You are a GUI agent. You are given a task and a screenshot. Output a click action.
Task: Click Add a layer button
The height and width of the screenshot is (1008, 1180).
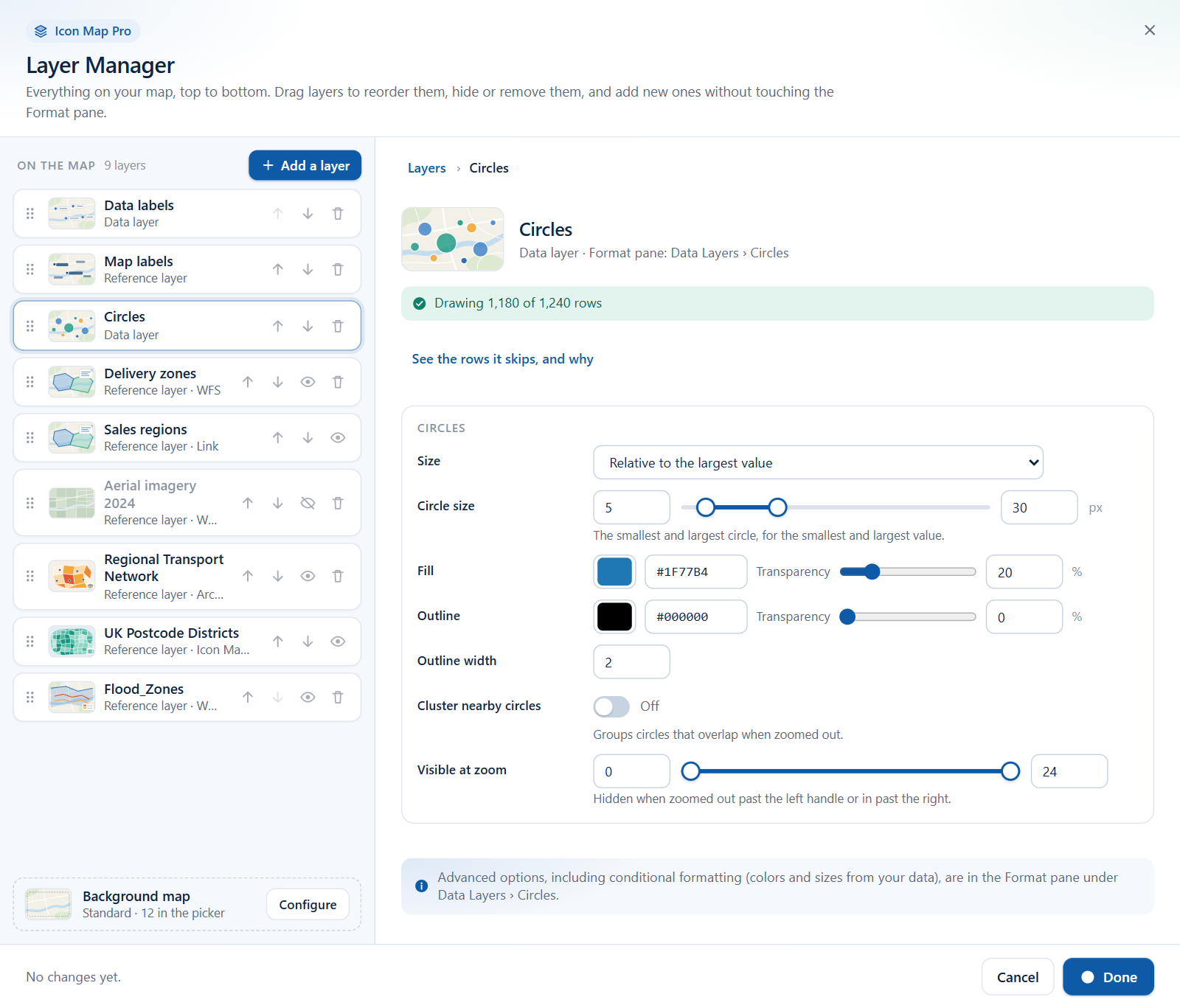(x=305, y=165)
